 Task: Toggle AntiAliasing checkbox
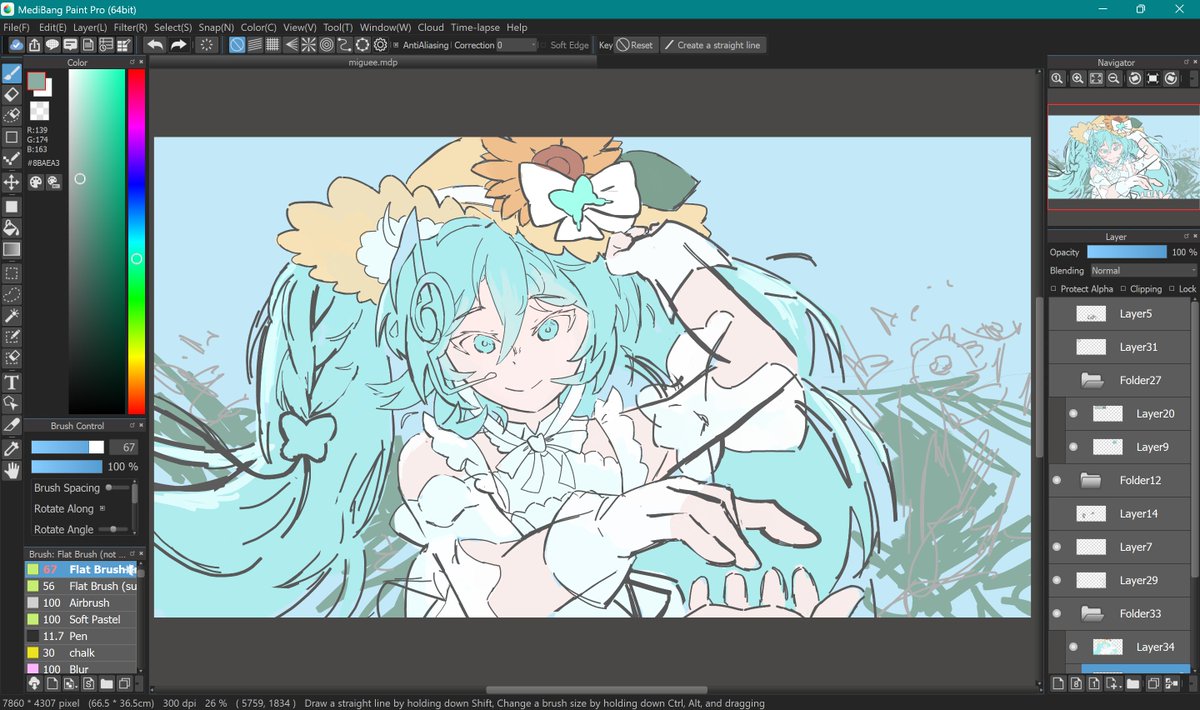[396, 45]
